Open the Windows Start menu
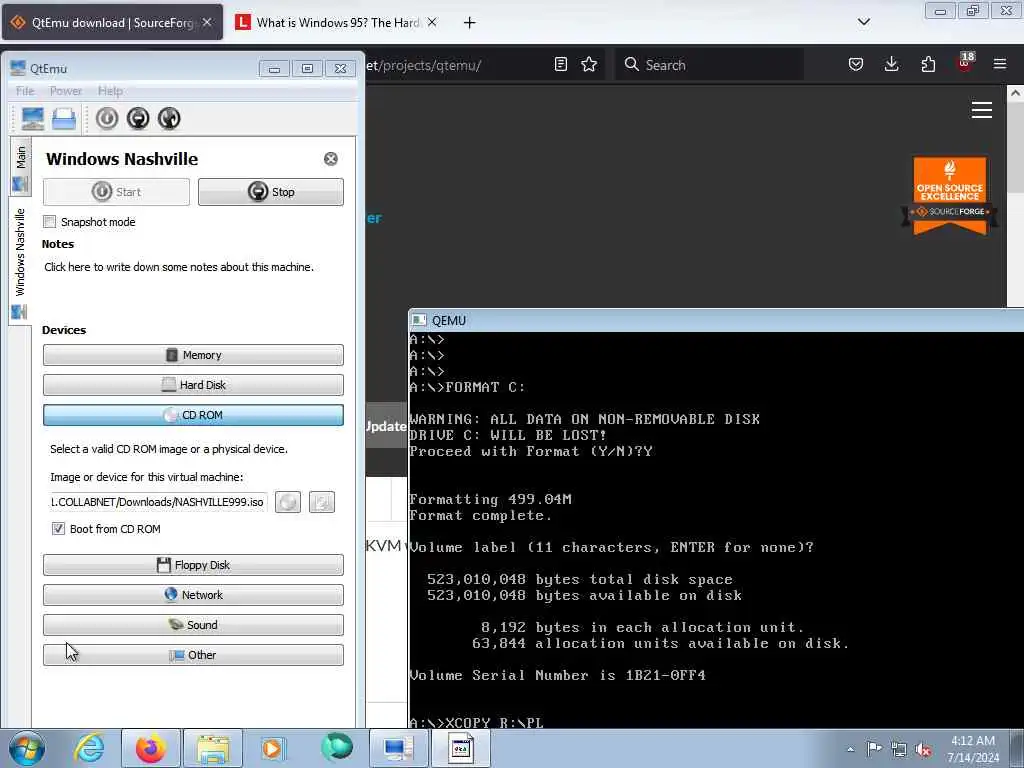The height and width of the screenshot is (768, 1024). pos(27,748)
